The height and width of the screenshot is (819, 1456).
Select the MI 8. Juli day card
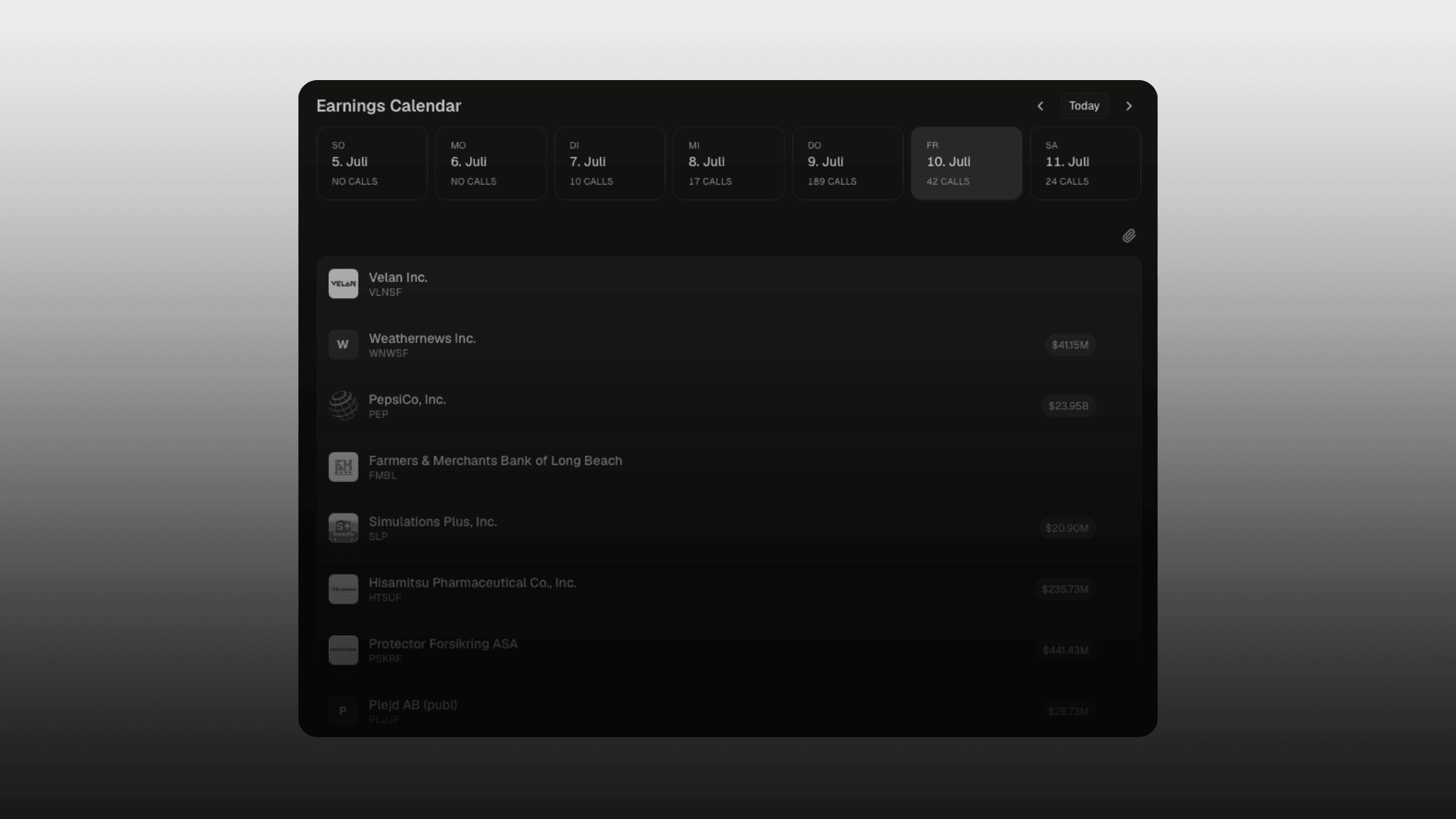coord(729,163)
